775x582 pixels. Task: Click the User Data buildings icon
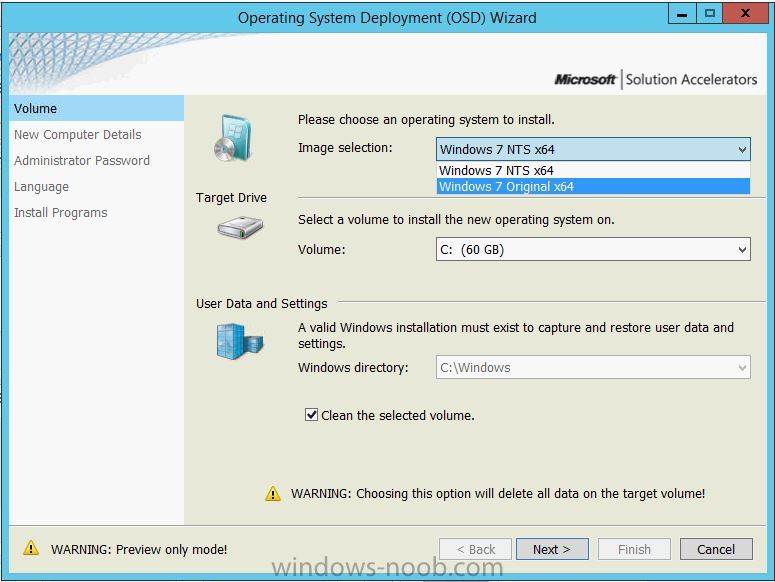pos(240,341)
